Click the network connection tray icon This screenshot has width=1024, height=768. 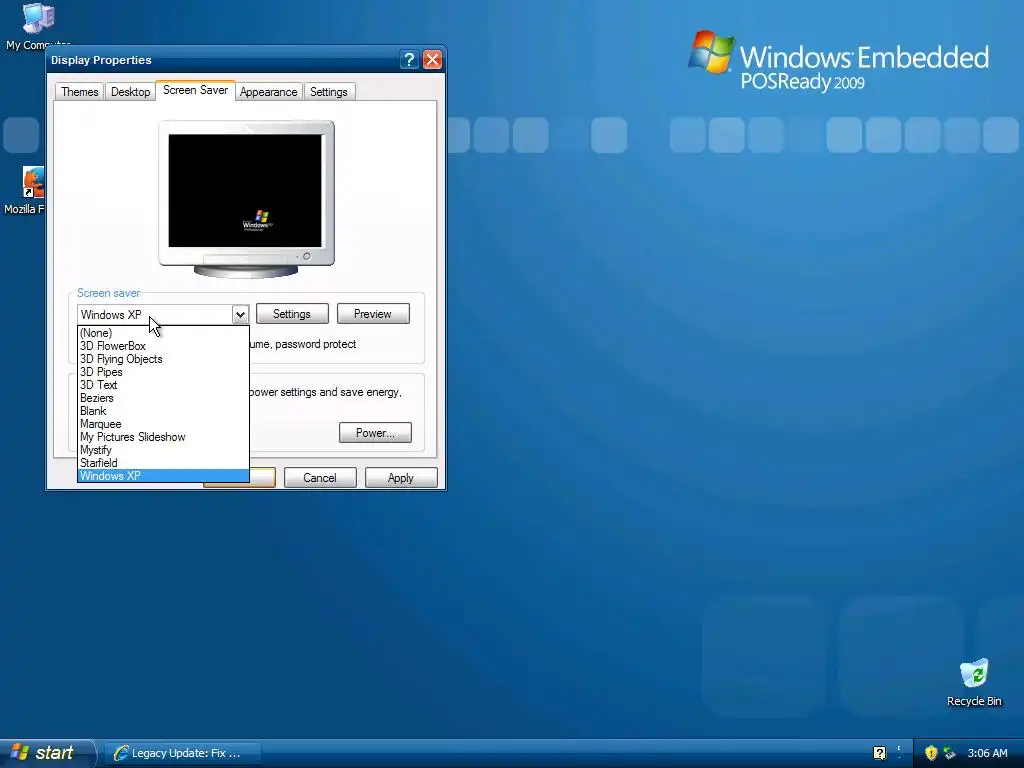click(x=949, y=752)
